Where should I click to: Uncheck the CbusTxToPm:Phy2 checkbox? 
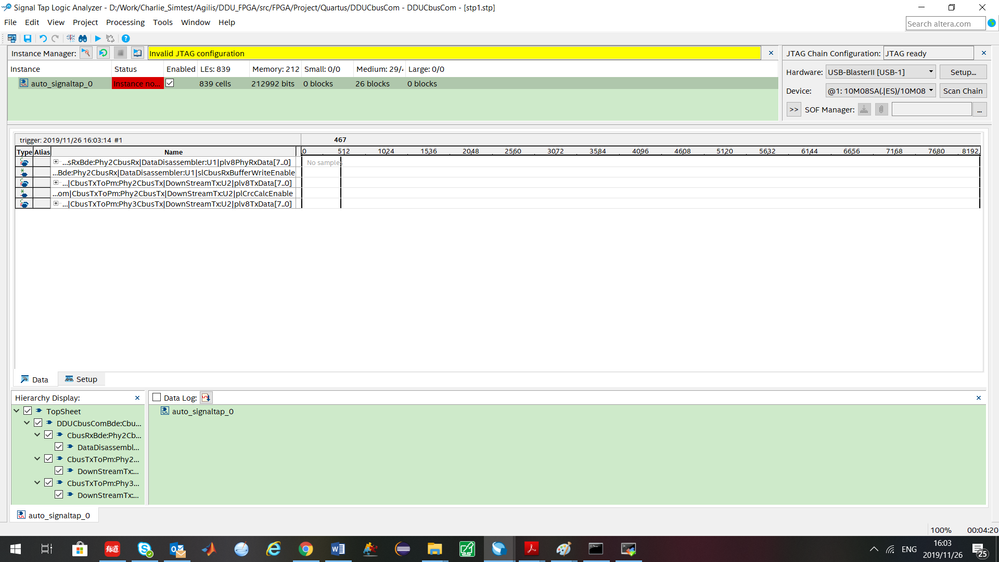48,459
